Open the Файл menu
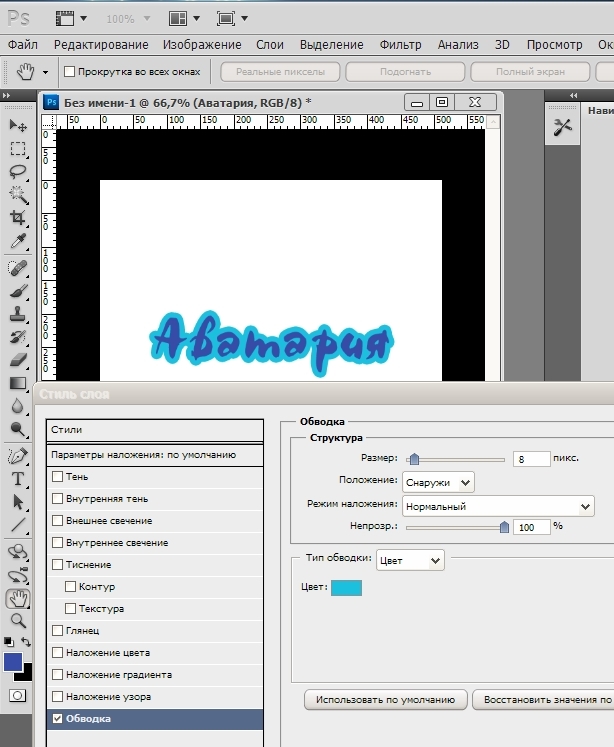 coord(22,45)
